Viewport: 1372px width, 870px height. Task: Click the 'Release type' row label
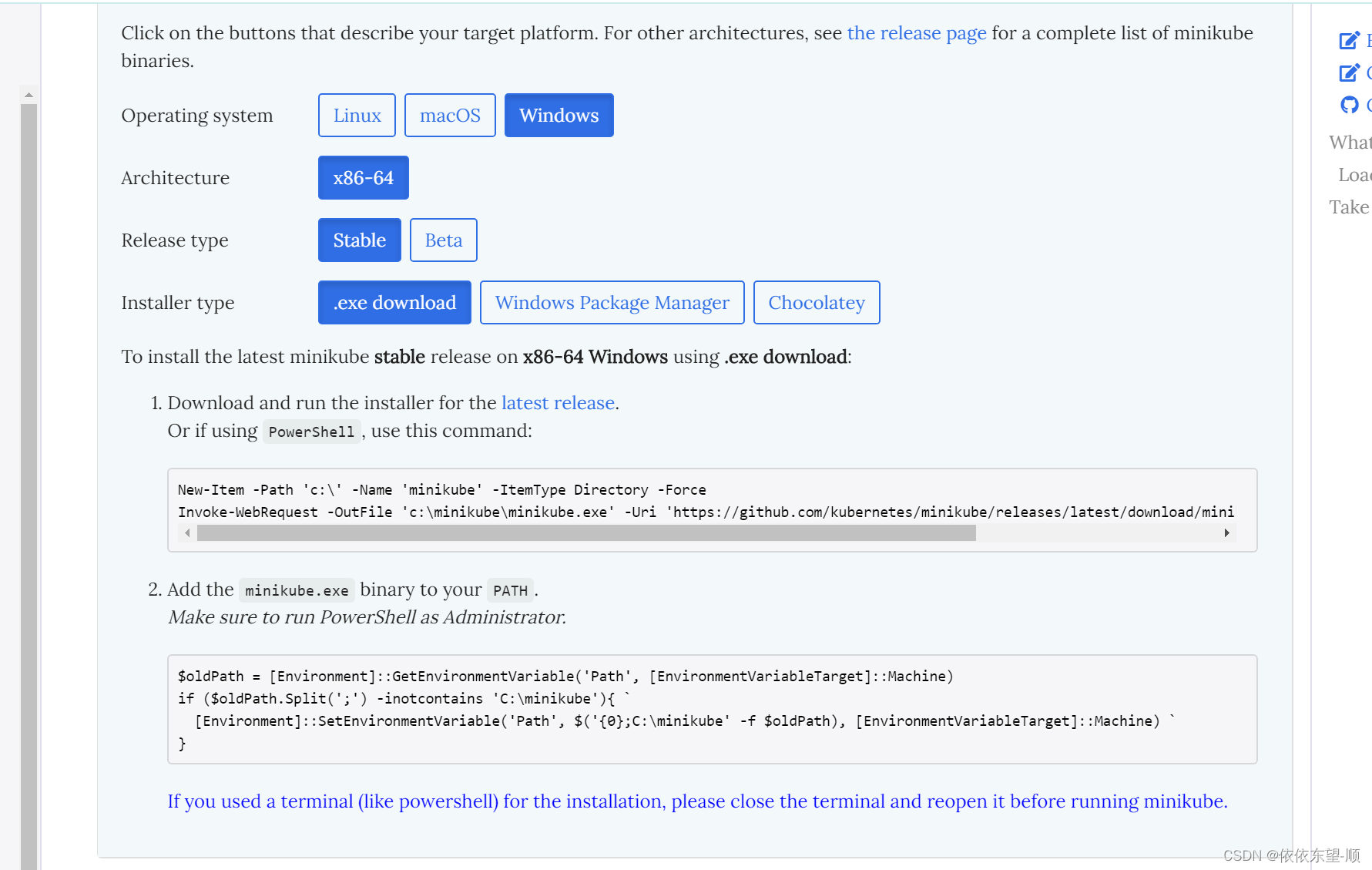pos(175,240)
